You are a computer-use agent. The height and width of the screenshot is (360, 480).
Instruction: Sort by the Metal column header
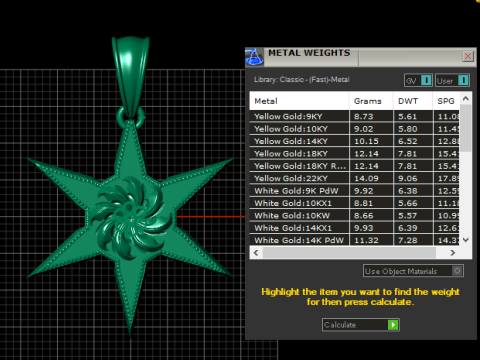point(299,101)
